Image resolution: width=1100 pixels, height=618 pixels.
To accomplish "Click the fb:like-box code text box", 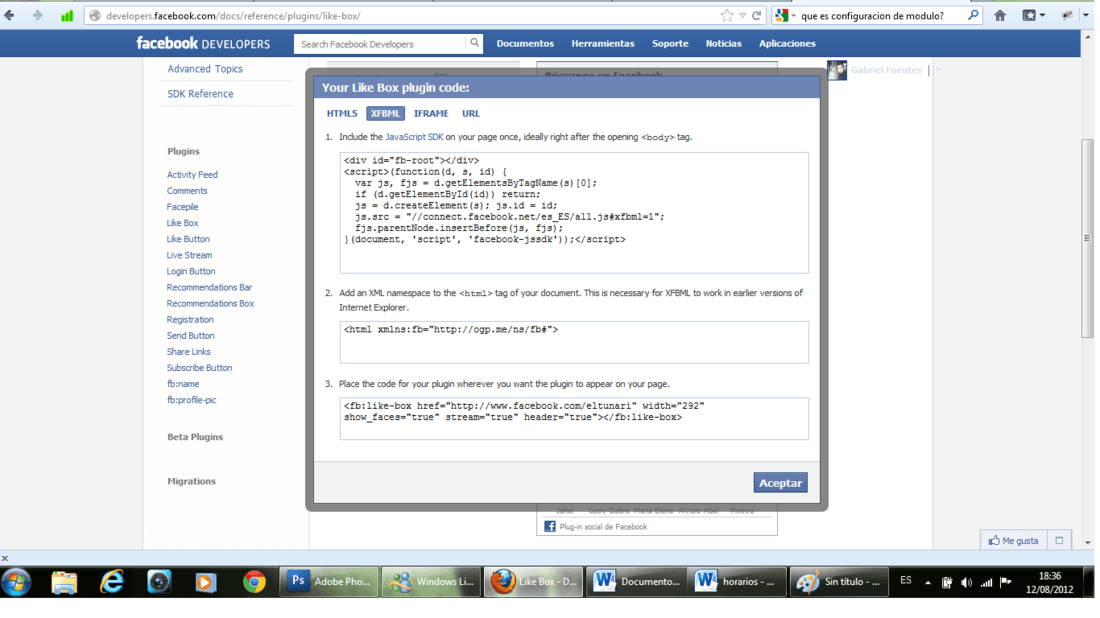I will pyautogui.click(x=574, y=419).
